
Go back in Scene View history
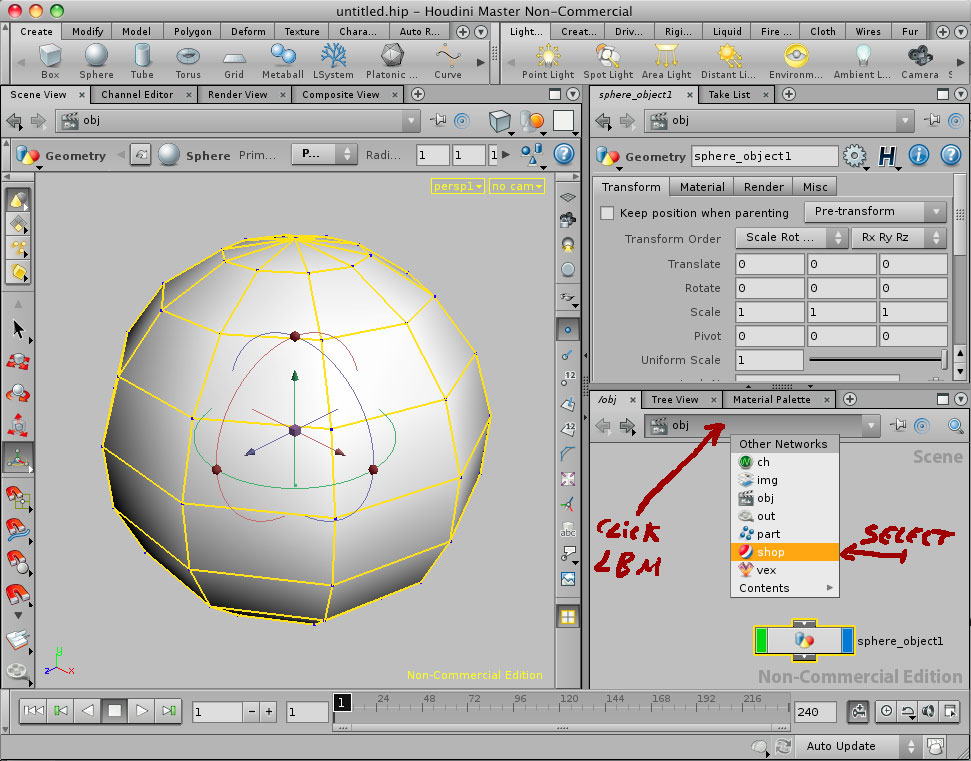14,121
